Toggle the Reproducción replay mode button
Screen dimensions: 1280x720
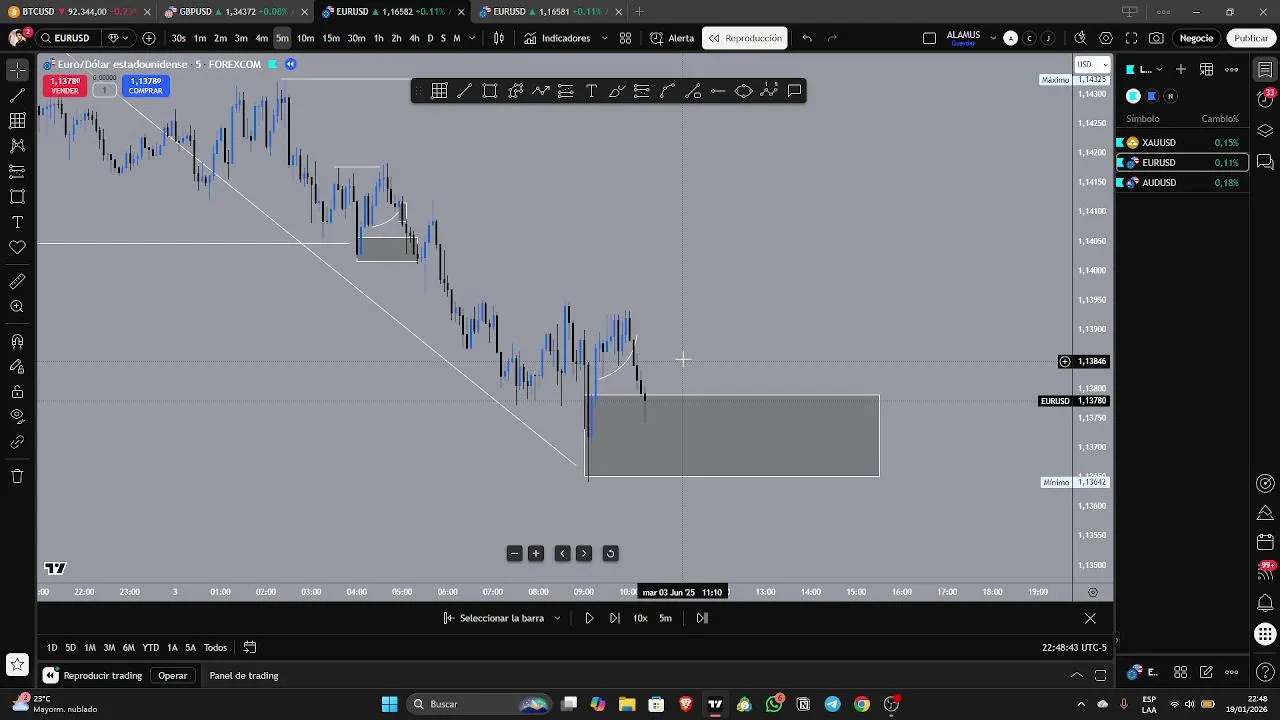pyautogui.click(x=745, y=38)
